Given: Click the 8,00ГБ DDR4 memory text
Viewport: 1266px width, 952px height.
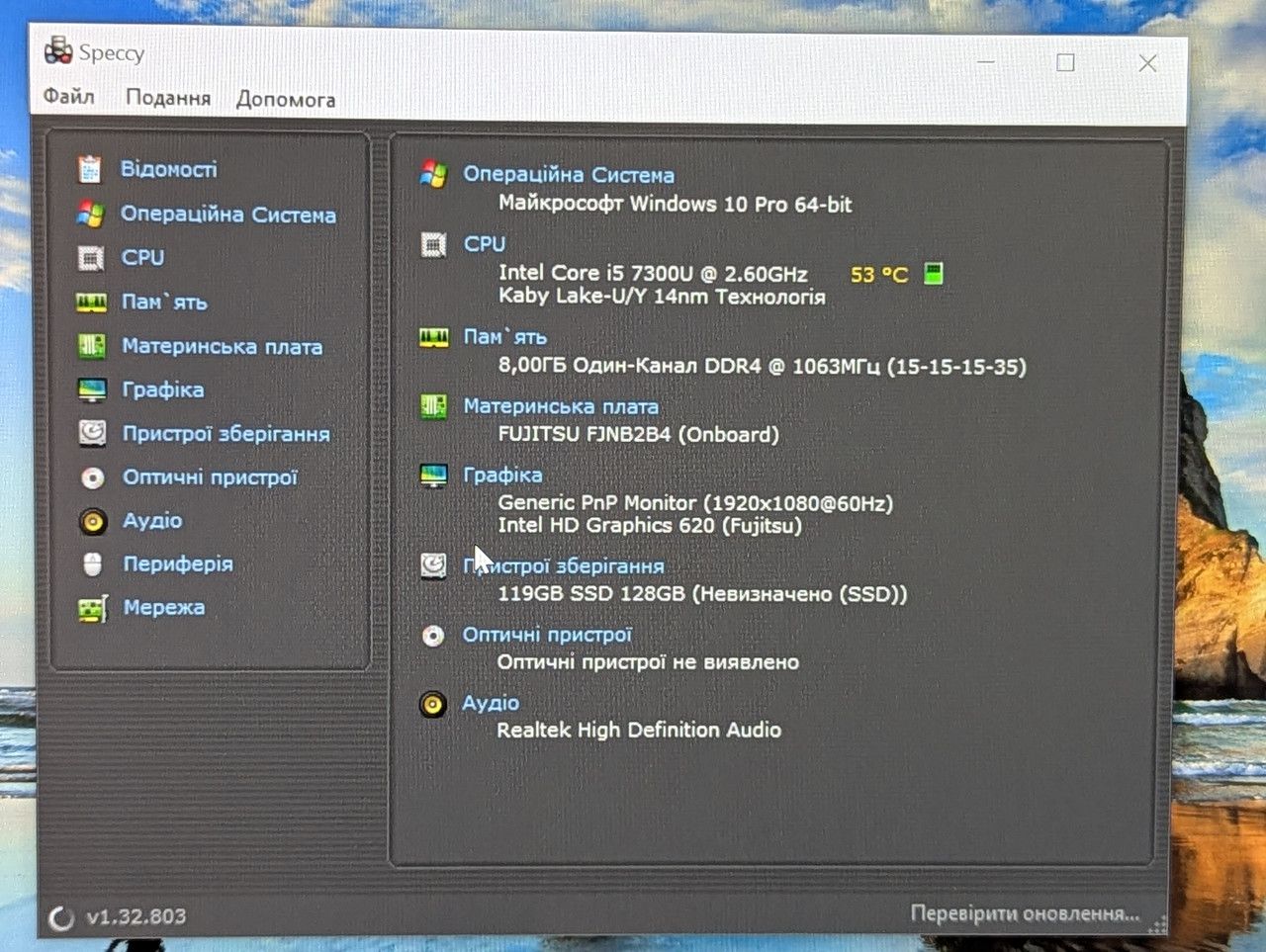Looking at the screenshot, I should [x=763, y=367].
